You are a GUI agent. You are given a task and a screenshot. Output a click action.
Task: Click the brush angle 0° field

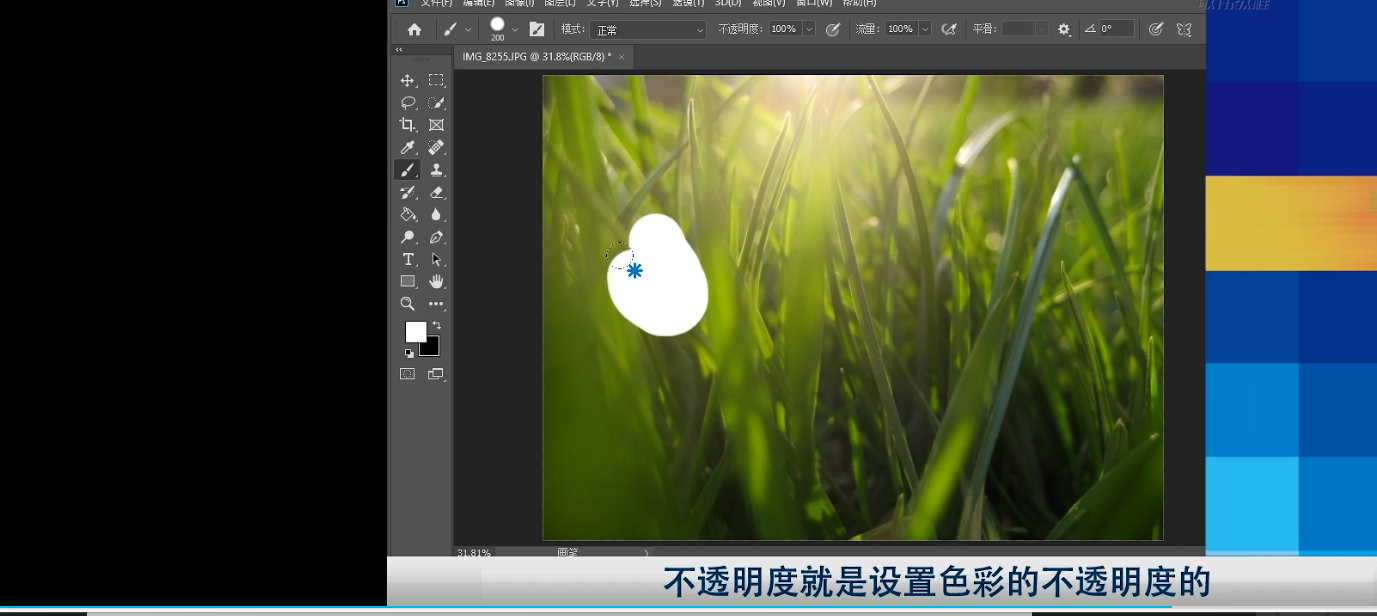click(x=1116, y=29)
